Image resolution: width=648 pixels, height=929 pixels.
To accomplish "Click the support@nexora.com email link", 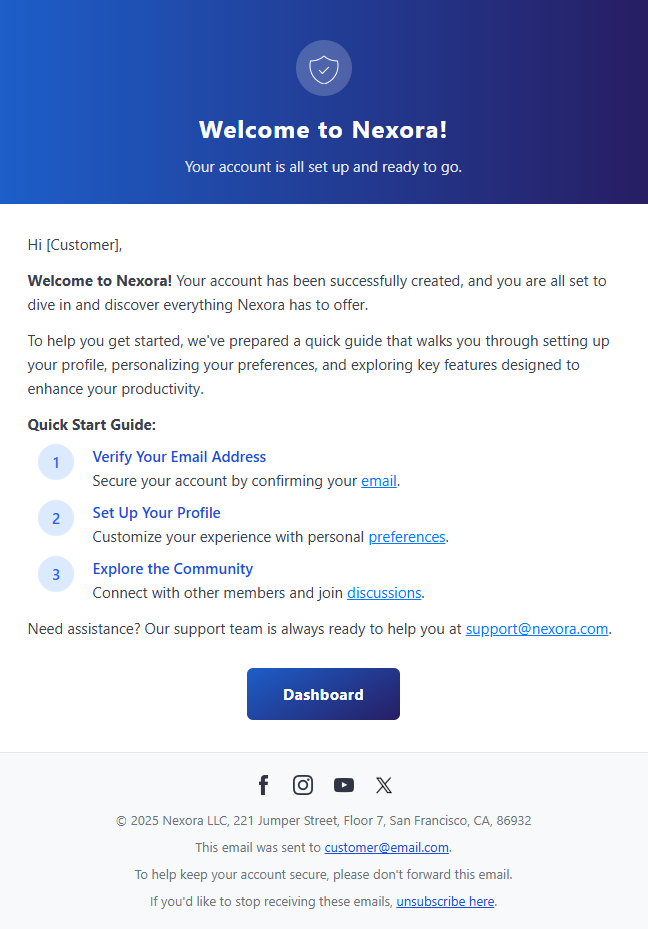I will (x=537, y=629).
